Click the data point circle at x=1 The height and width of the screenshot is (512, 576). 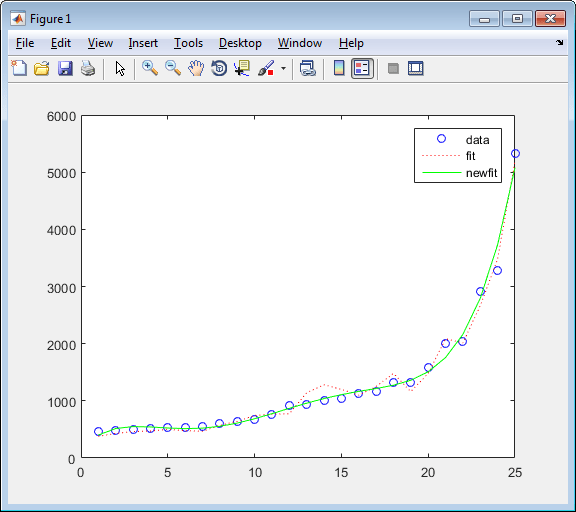pos(98,432)
